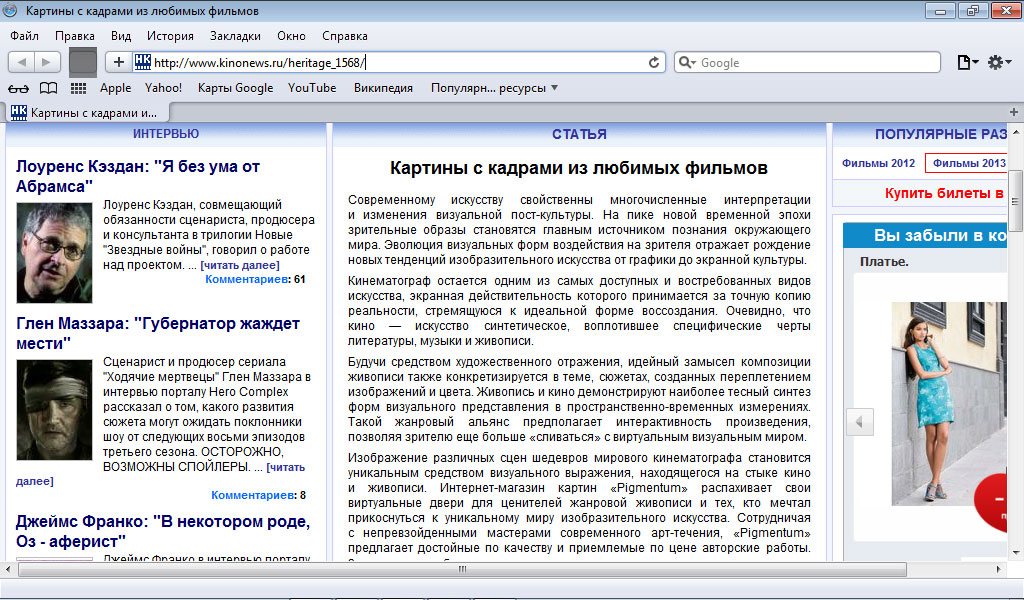Image resolution: width=1024 pixels, height=600 pixels.
Task: Expand the Популярн... ресурсы bookmarks folder
Action: pyautogui.click(x=494, y=88)
